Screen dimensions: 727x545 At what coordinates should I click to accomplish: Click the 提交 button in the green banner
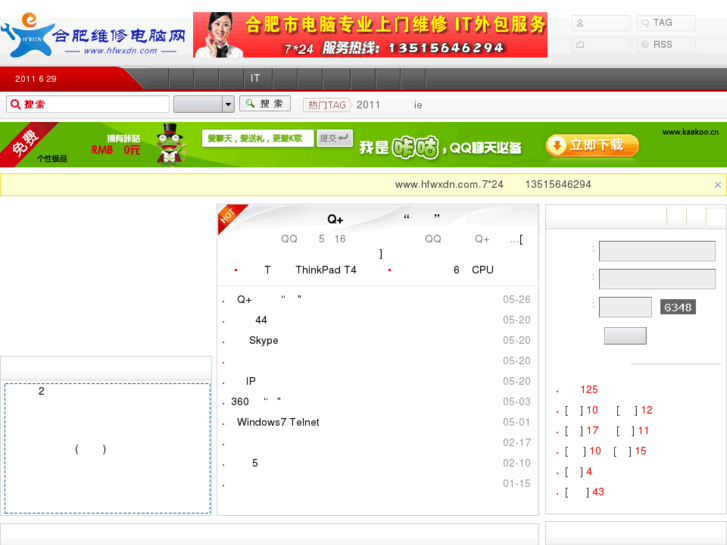coord(334,138)
